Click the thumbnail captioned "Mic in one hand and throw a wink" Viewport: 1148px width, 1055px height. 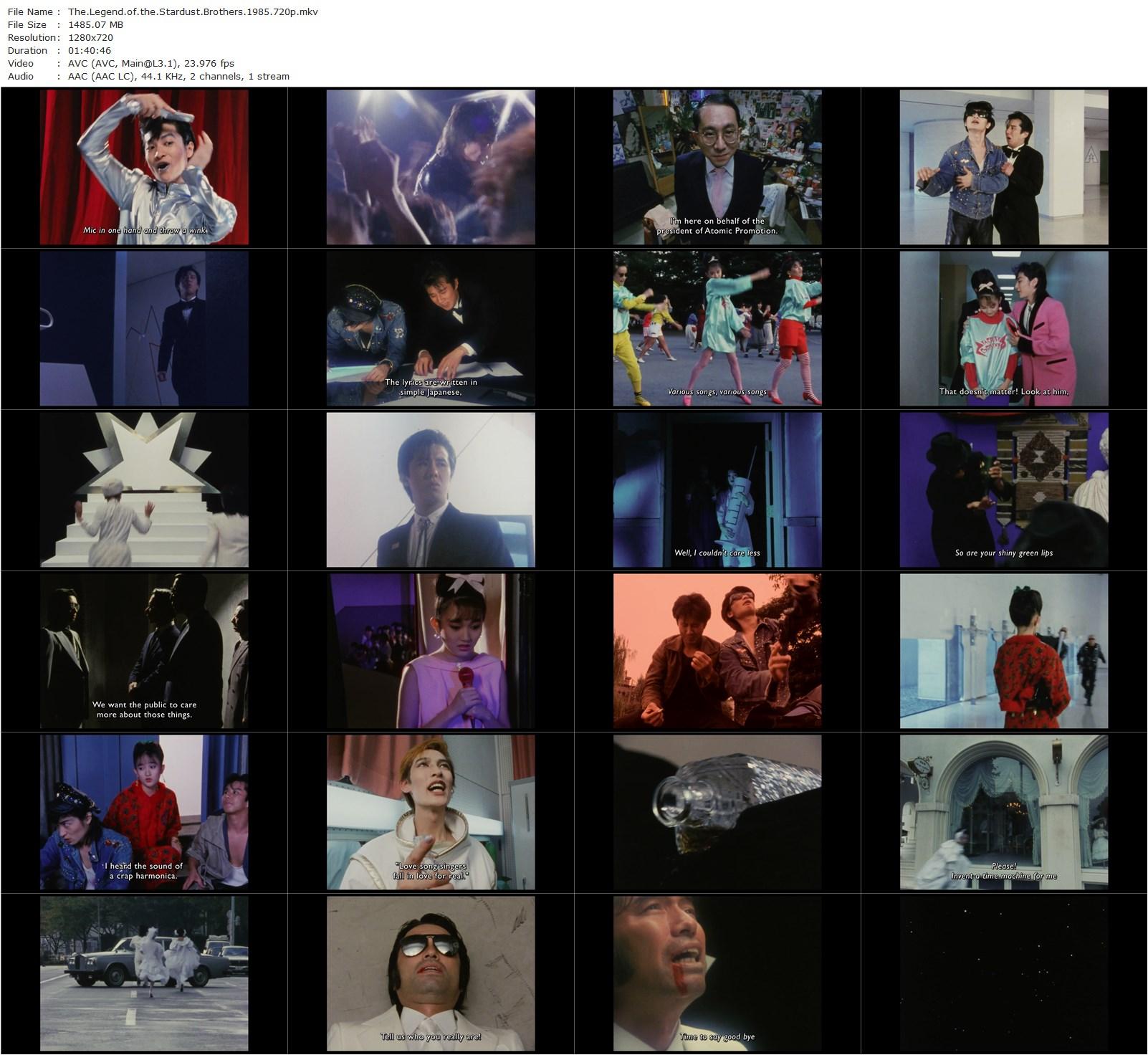144,167
